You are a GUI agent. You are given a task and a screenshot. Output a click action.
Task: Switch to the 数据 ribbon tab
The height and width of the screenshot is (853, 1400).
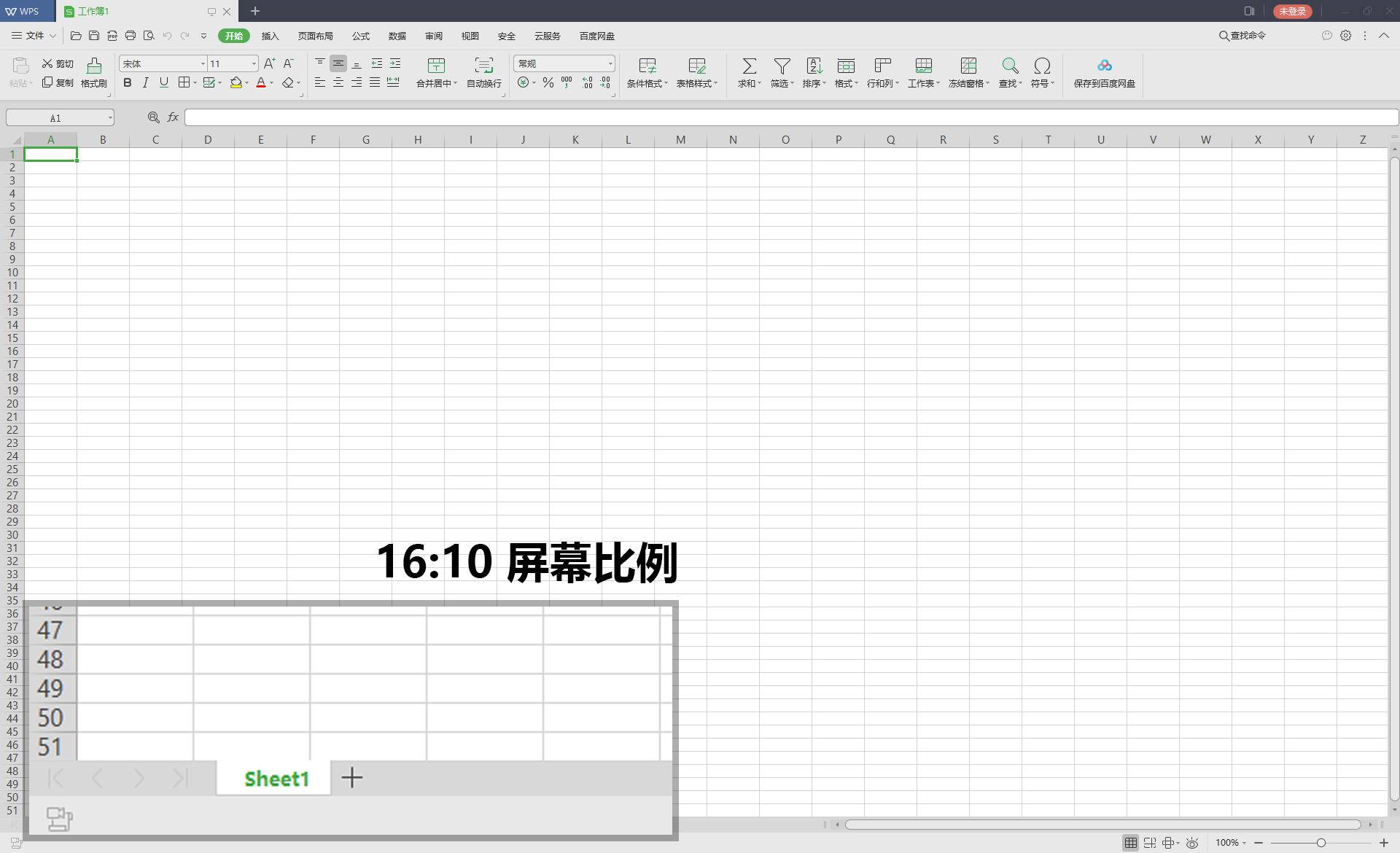[x=397, y=36]
